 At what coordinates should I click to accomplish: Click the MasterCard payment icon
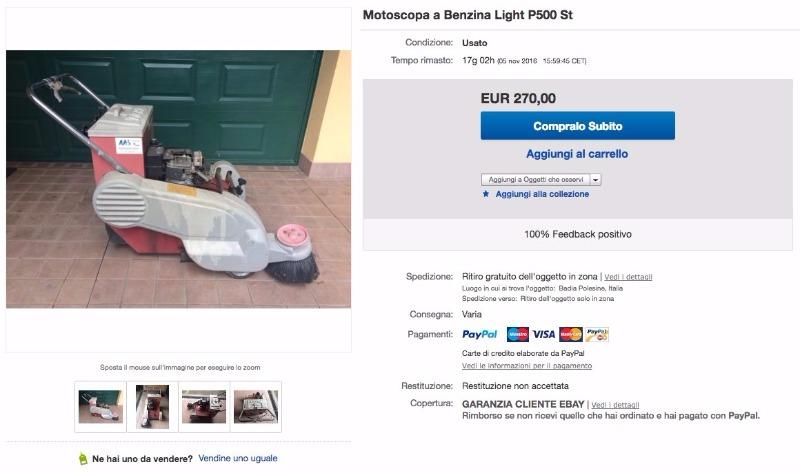pyautogui.click(x=571, y=334)
